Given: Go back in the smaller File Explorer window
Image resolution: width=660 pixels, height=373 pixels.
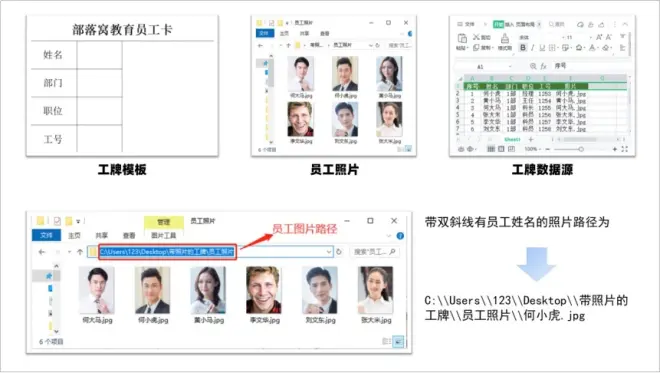Looking at the screenshot, I should point(260,45).
